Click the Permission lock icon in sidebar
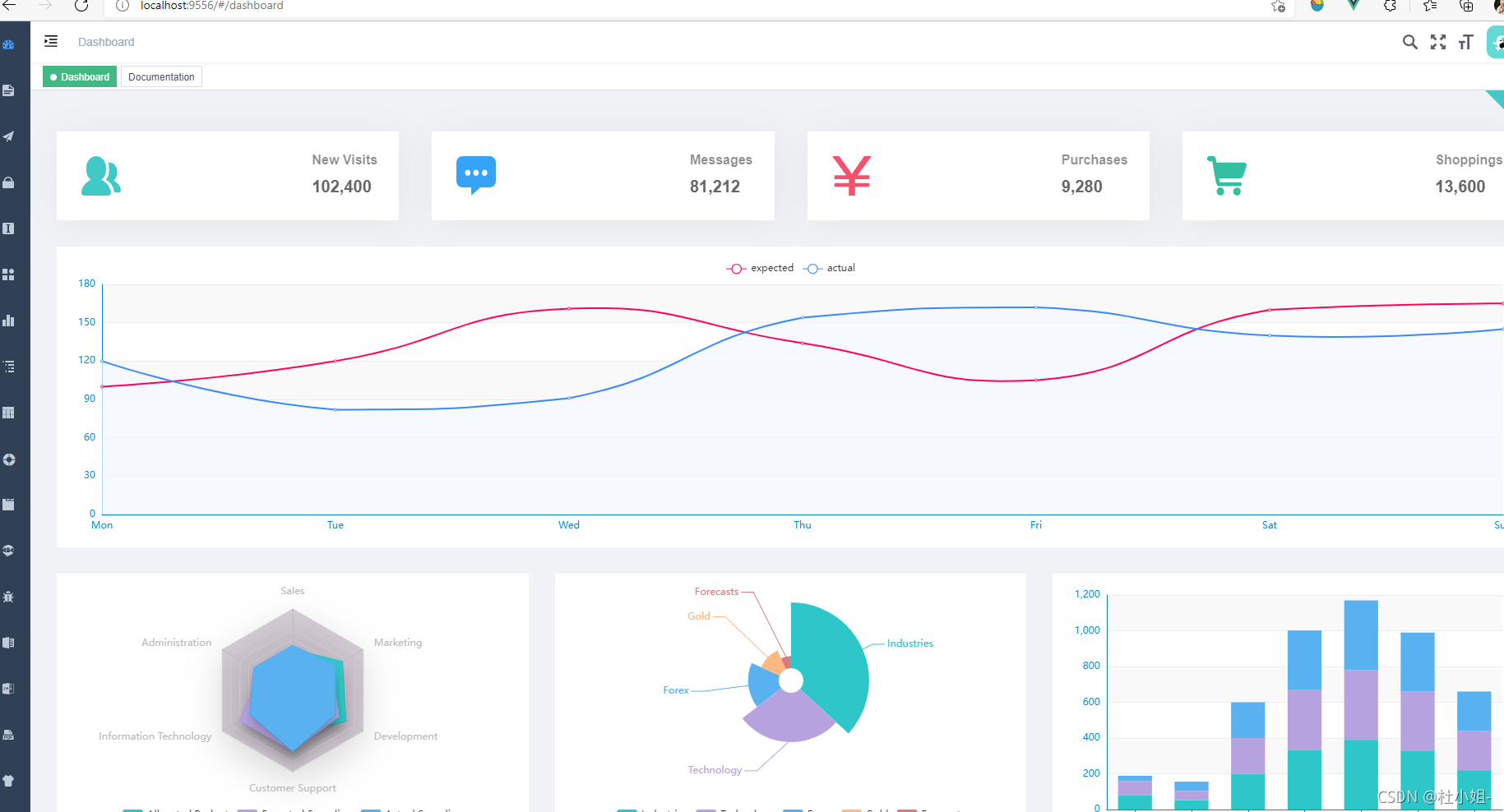The image size is (1504, 812). [9, 182]
